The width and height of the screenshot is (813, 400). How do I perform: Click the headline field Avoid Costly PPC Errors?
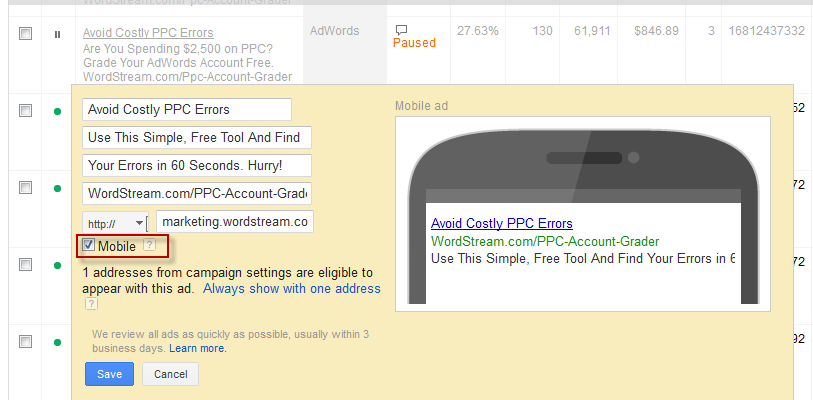coord(187,109)
